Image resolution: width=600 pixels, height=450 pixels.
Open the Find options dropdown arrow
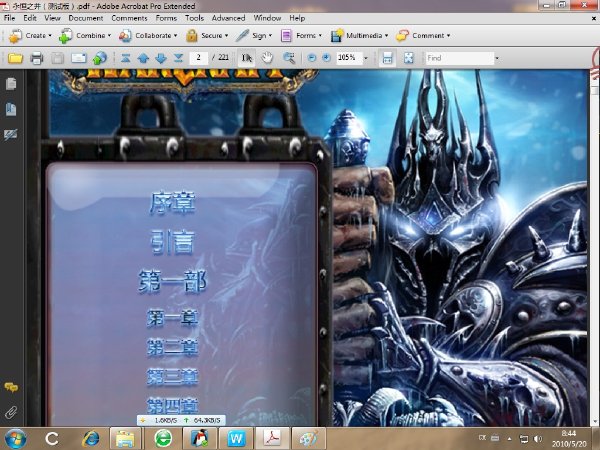(x=497, y=58)
